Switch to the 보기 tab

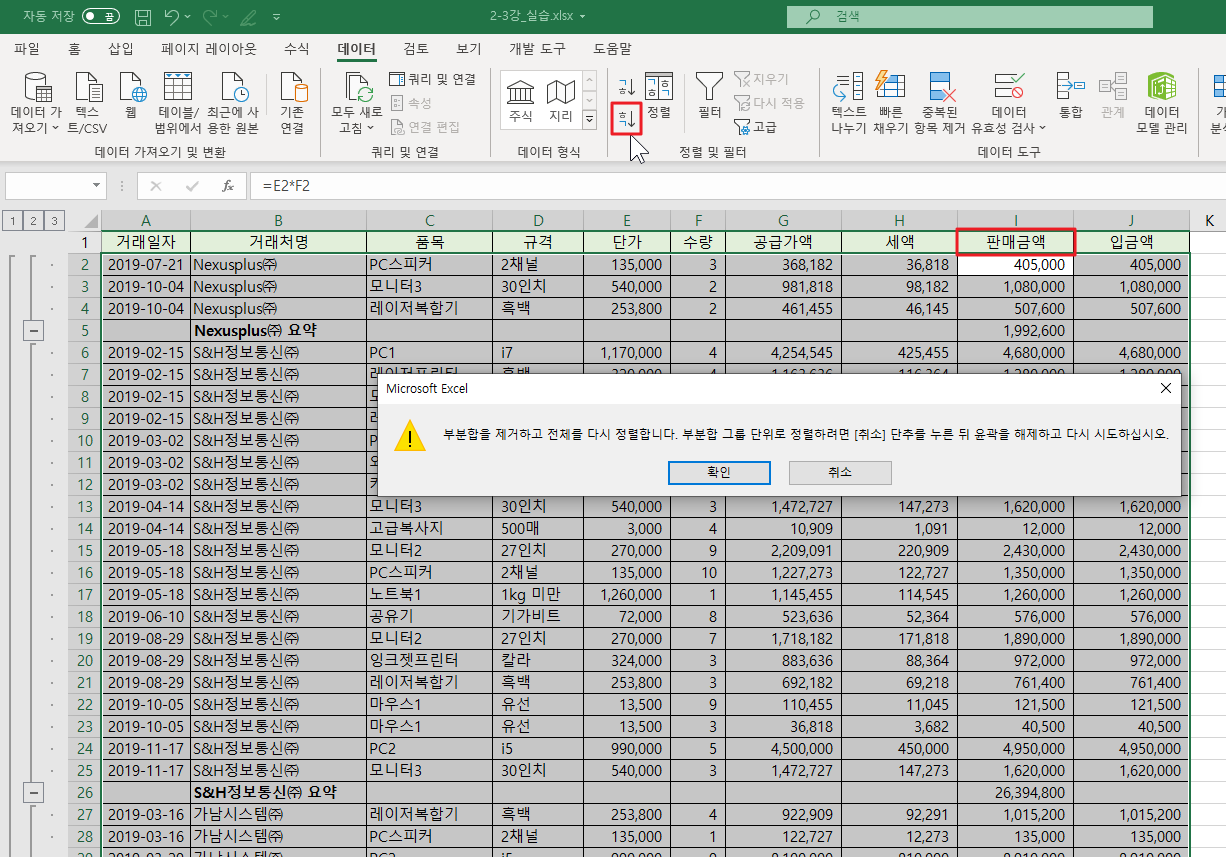click(x=468, y=49)
